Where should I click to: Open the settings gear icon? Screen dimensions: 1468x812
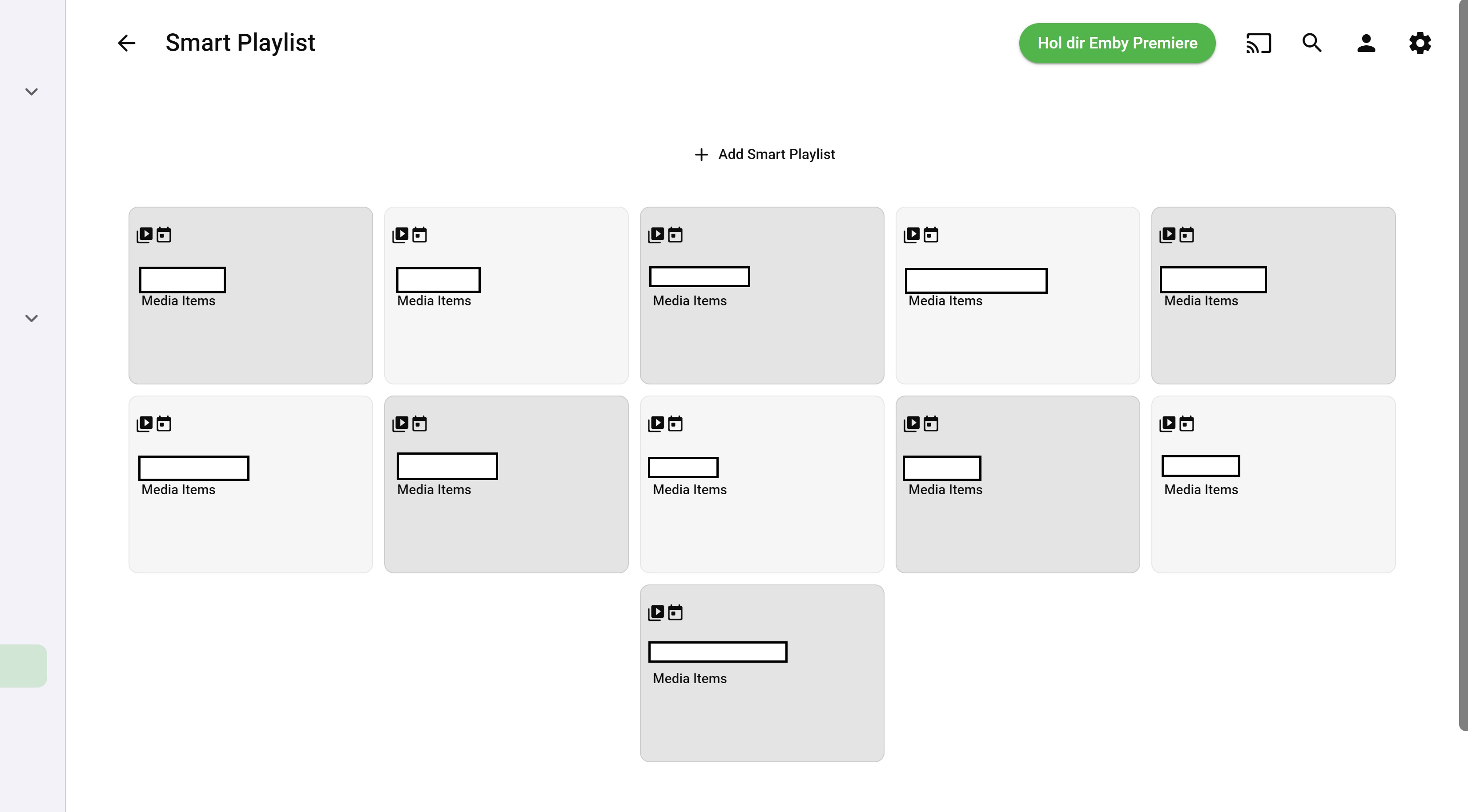pos(1420,43)
